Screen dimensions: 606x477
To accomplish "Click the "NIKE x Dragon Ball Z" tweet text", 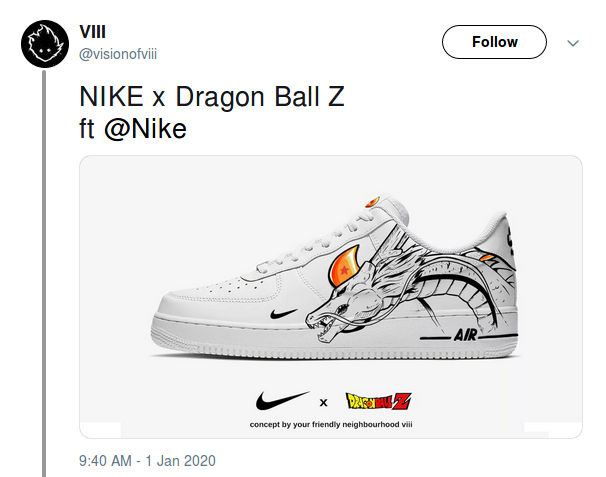I will pos(211,99).
